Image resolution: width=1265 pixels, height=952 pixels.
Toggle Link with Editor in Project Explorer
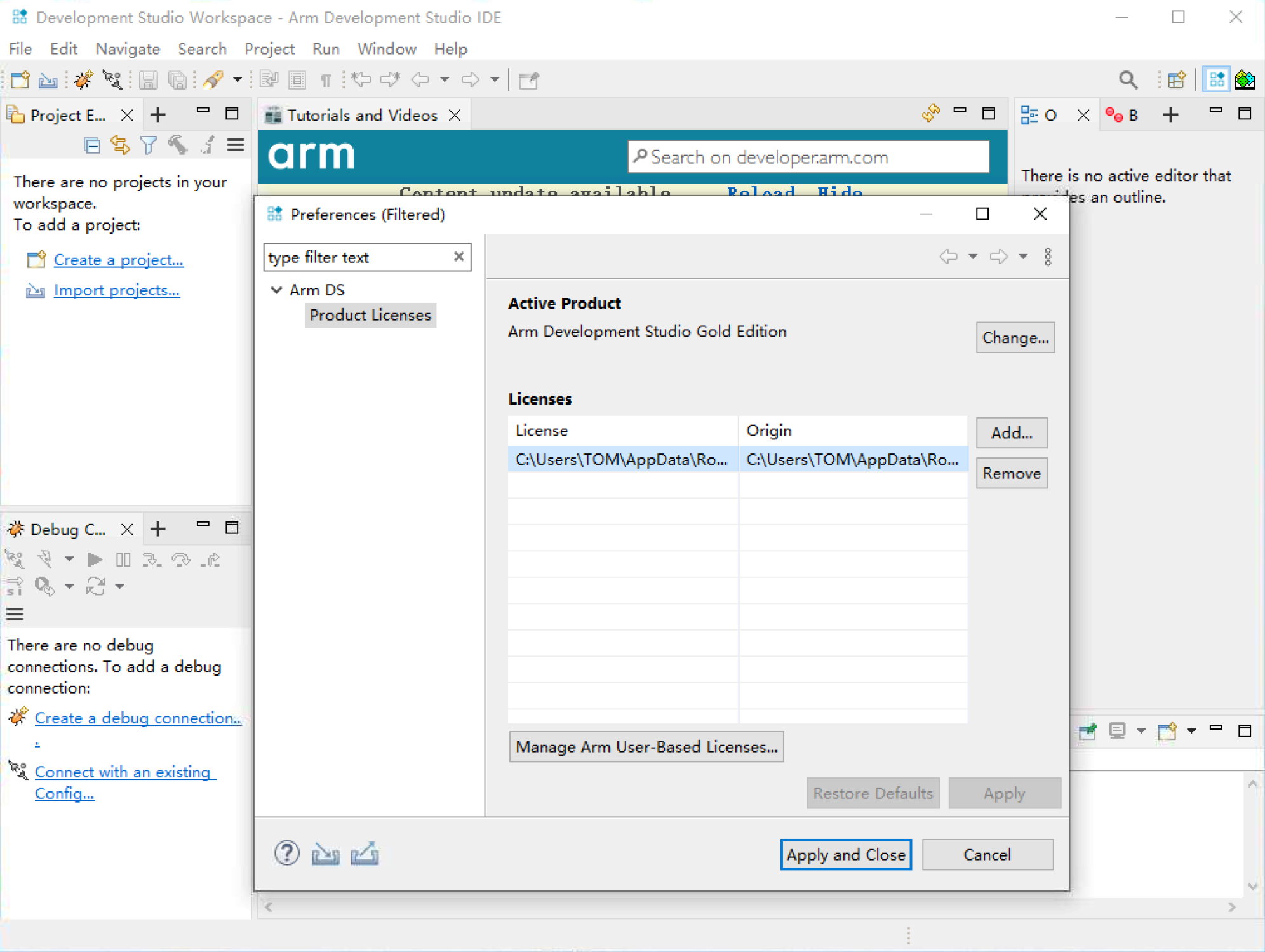click(x=120, y=145)
